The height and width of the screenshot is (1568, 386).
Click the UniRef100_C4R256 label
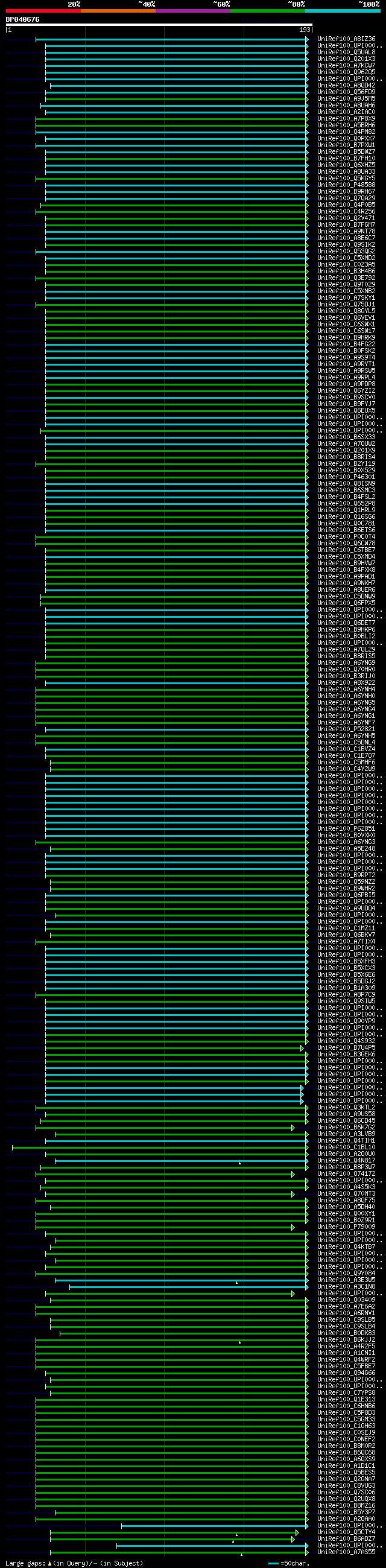point(346,211)
